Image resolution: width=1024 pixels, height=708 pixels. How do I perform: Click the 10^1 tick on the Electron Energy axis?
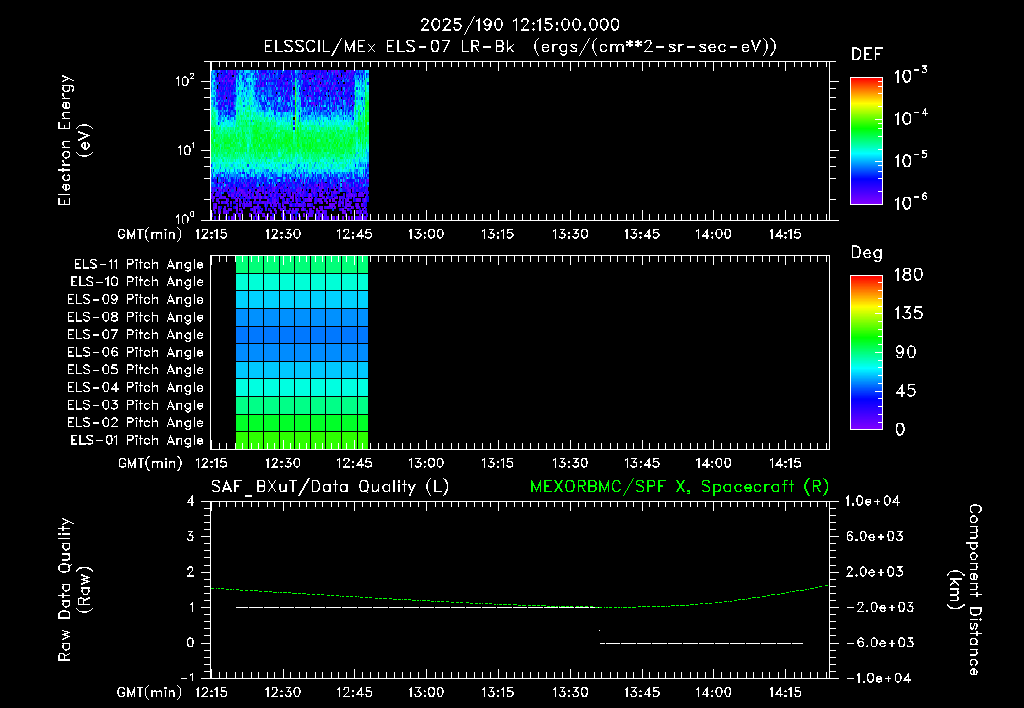click(x=185, y=150)
